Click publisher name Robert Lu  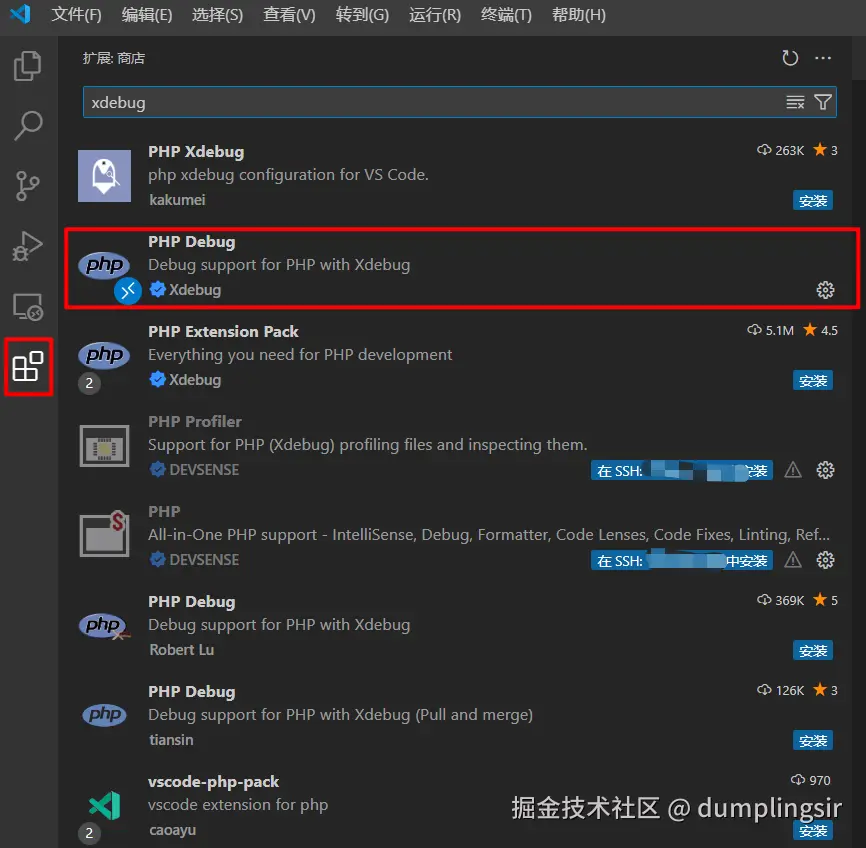[182, 650]
